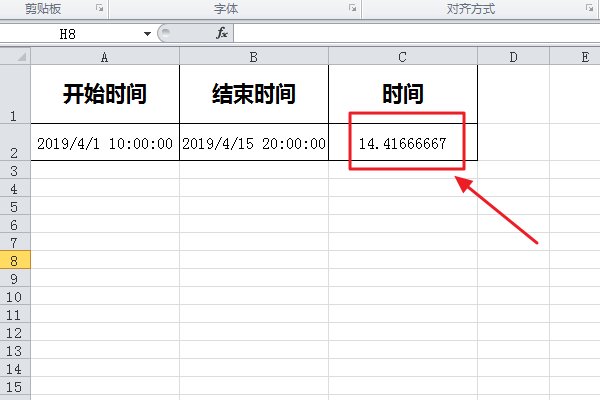This screenshot has width=600, height=400.
Task: Open the 剪贴板 clipboard dialog launcher
Action: (x=99, y=9)
